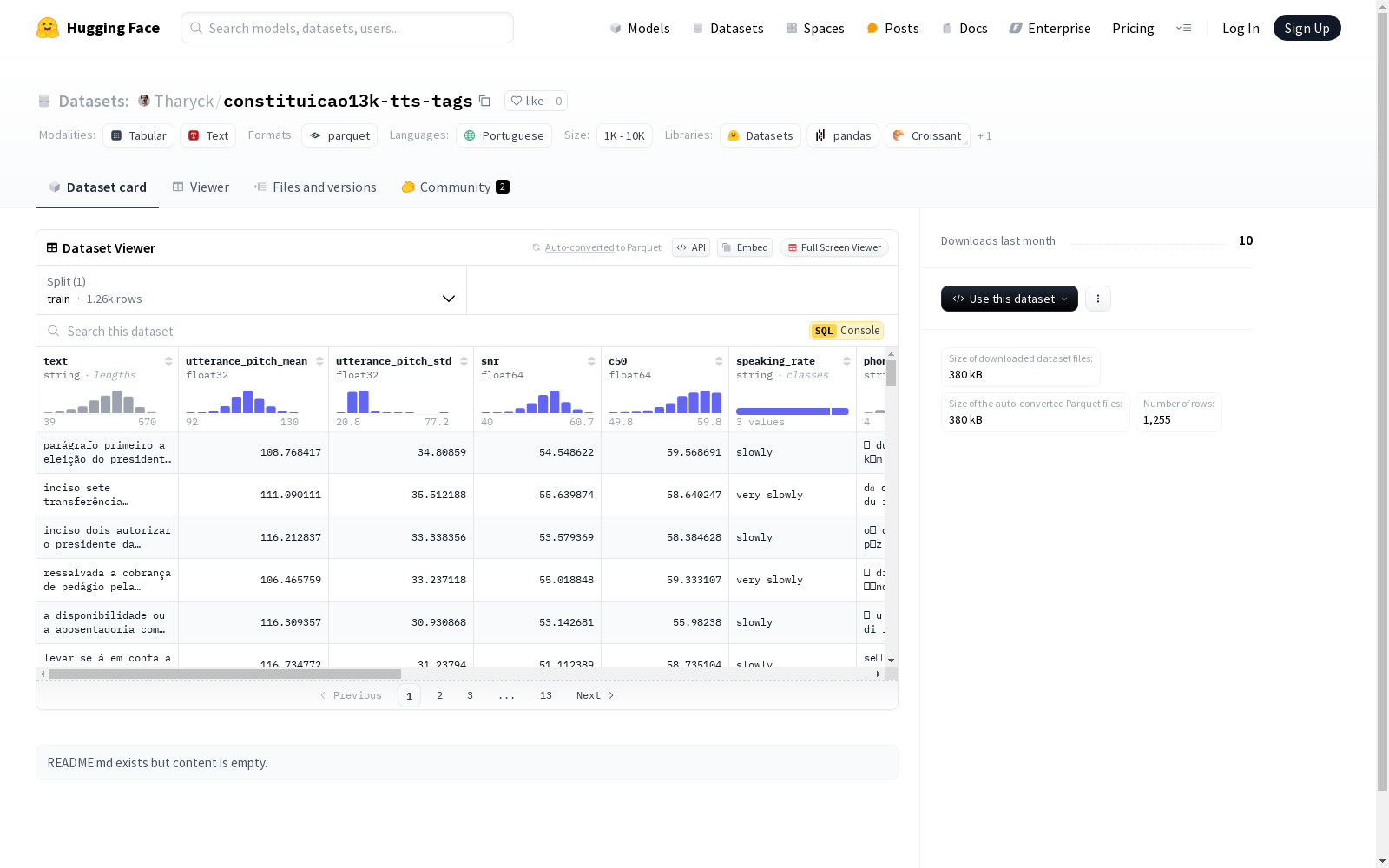Sort by the snr column
The height and width of the screenshot is (868, 1389).
point(591,361)
